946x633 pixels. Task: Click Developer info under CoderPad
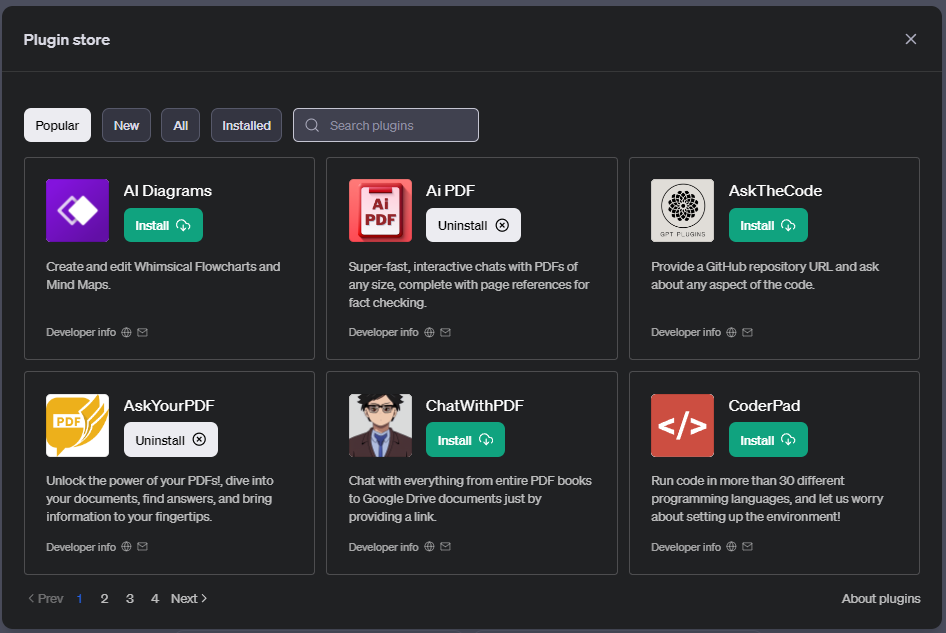pyautogui.click(x=686, y=547)
